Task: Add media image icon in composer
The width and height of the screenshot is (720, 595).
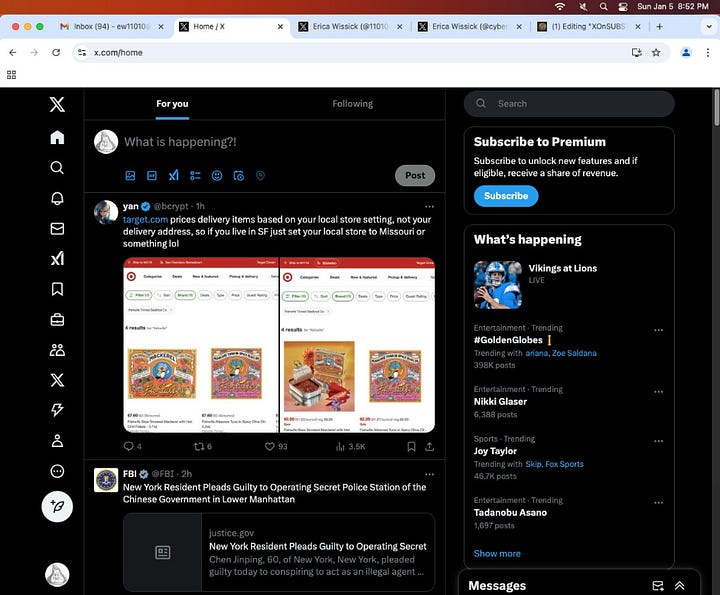Action: 130,175
